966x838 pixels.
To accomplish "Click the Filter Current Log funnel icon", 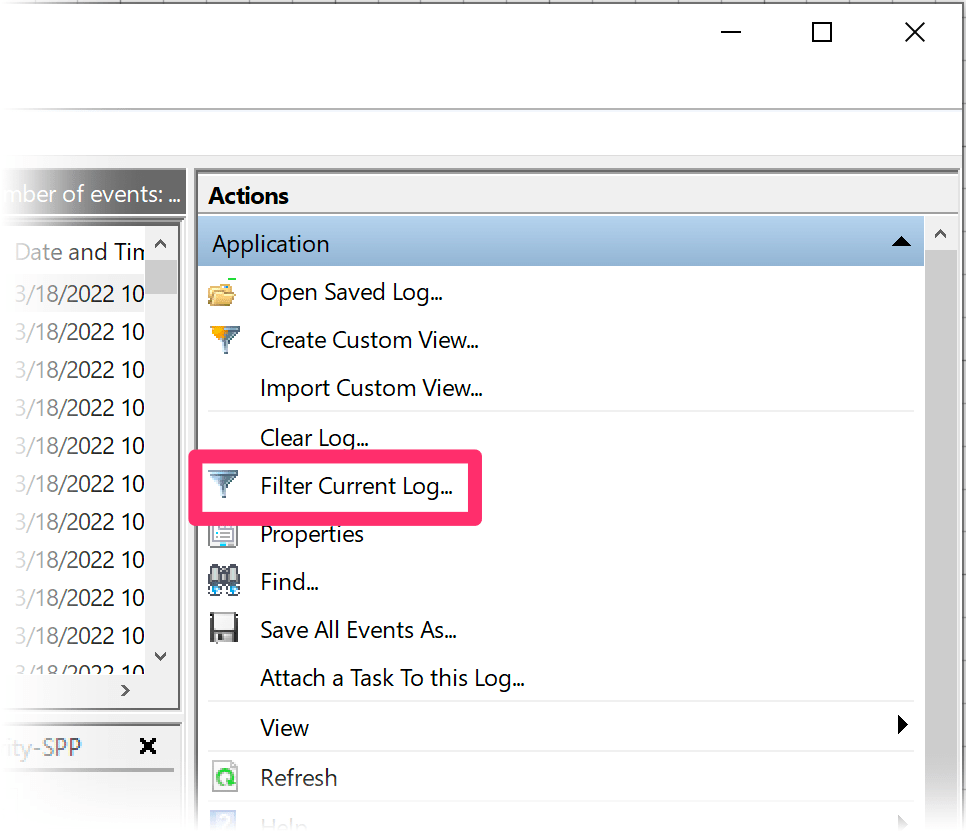I will [224, 485].
